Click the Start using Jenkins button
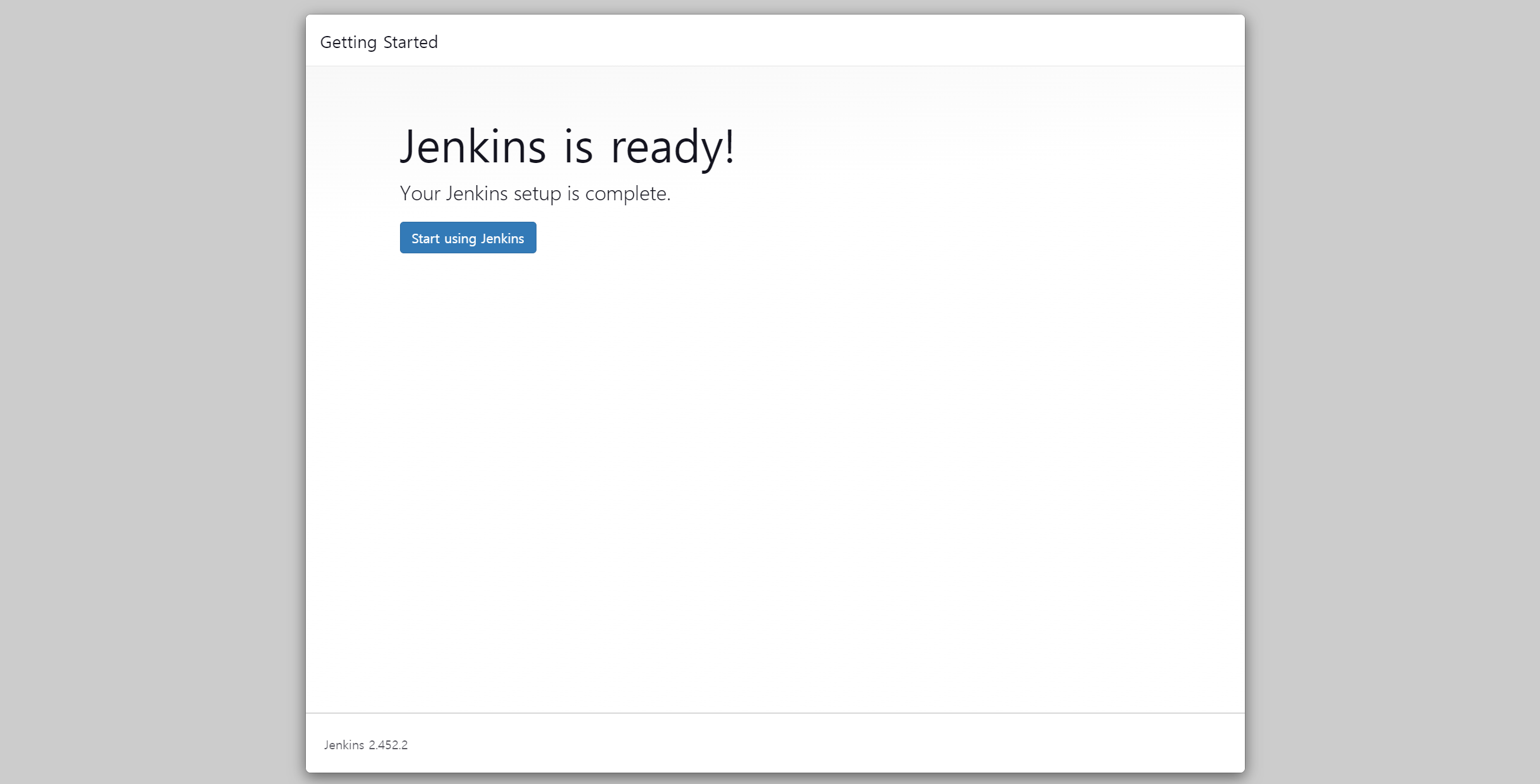This screenshot has width=1540, height=784. [468, 238]
